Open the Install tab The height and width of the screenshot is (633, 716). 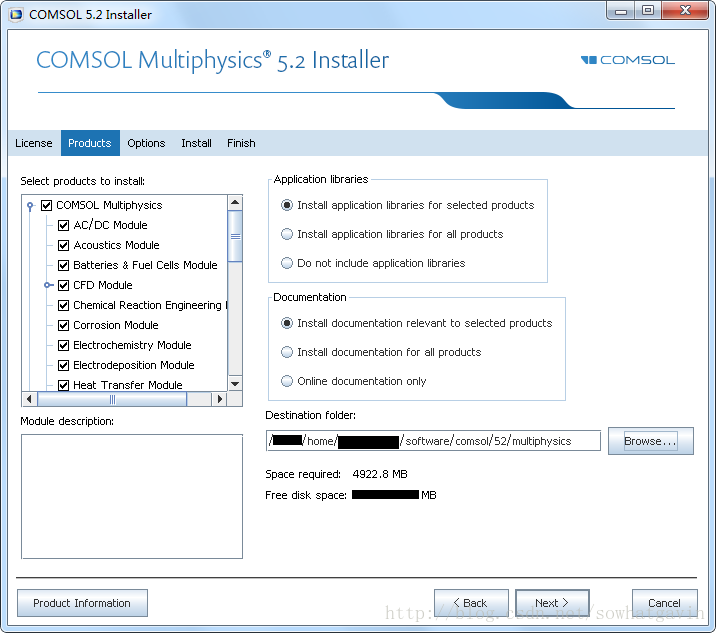[196, 143]
